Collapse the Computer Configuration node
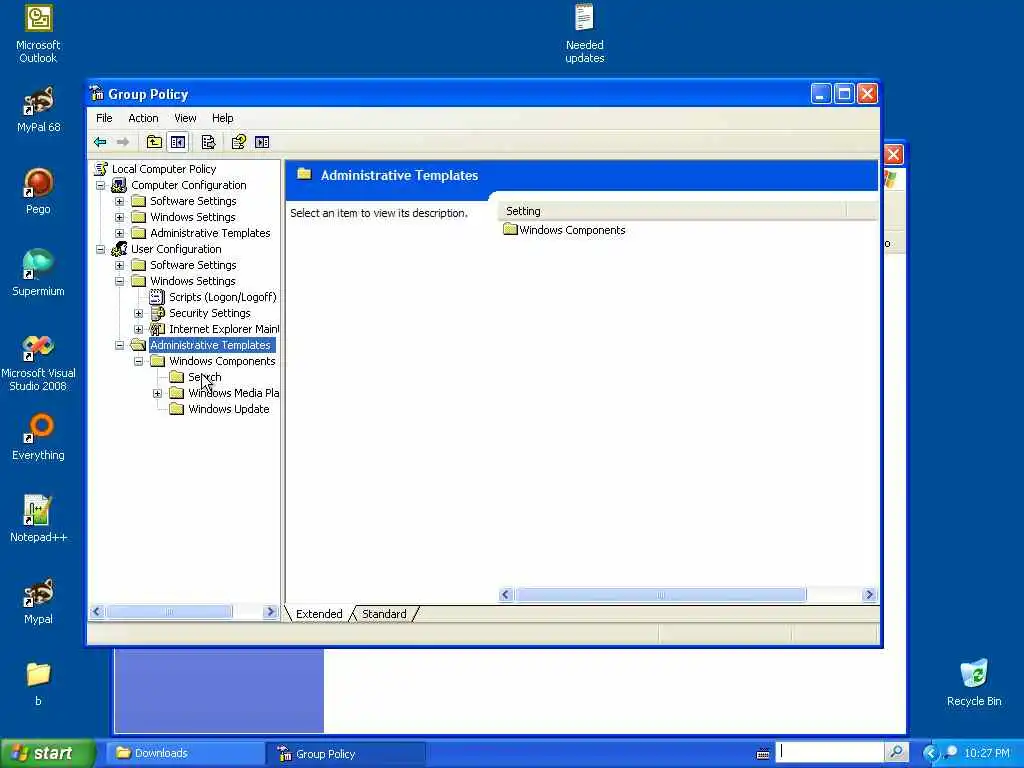 click(101, 185)
